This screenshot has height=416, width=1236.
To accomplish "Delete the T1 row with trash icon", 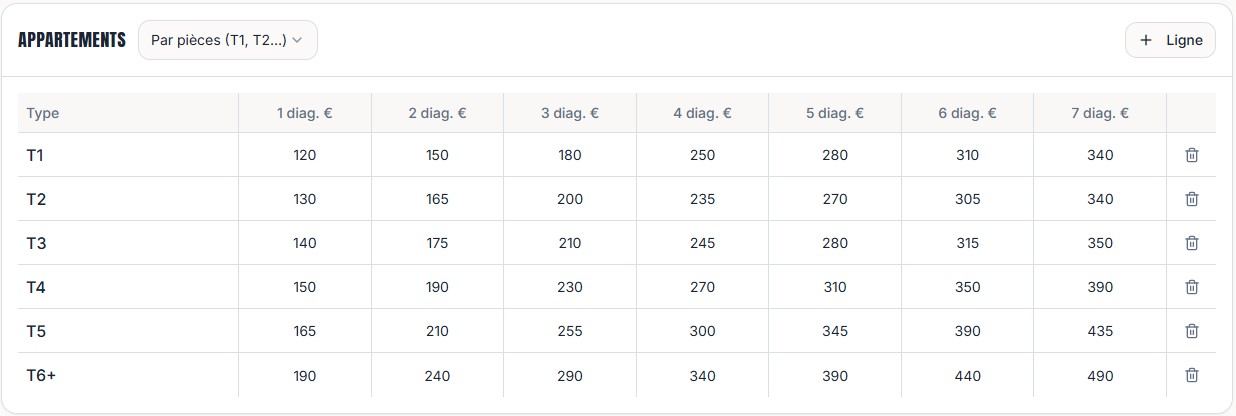I will pos(1191,155).
